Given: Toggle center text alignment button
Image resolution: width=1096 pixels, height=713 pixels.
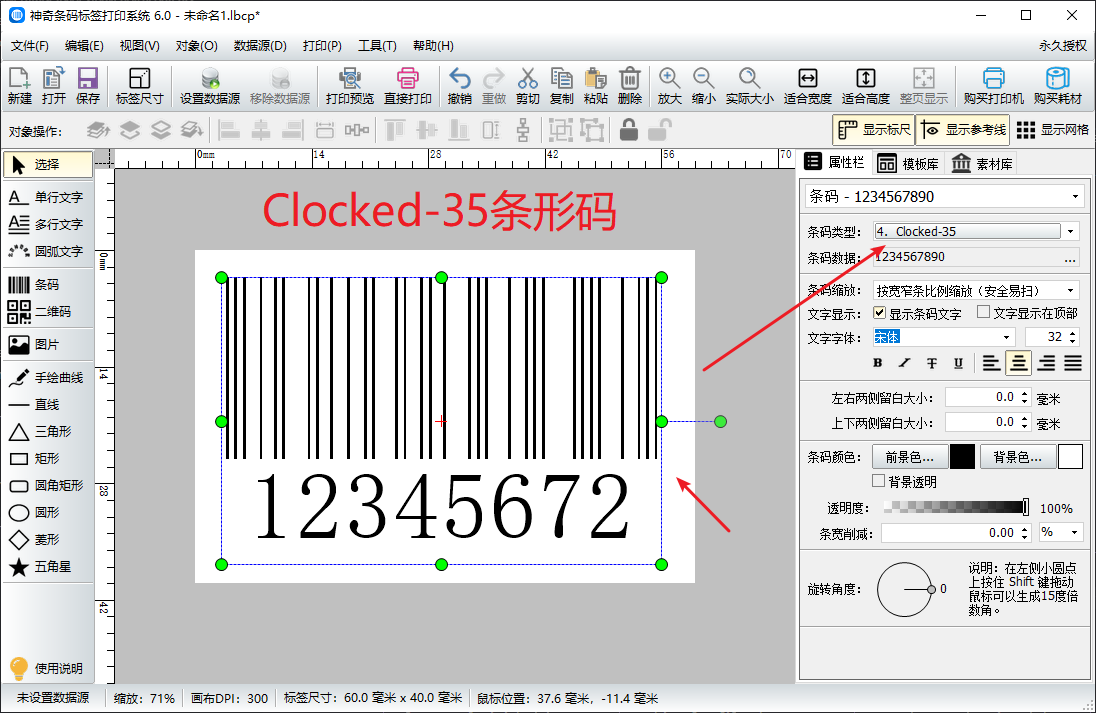Looking at the screenshot, I should pos(1018,363).
